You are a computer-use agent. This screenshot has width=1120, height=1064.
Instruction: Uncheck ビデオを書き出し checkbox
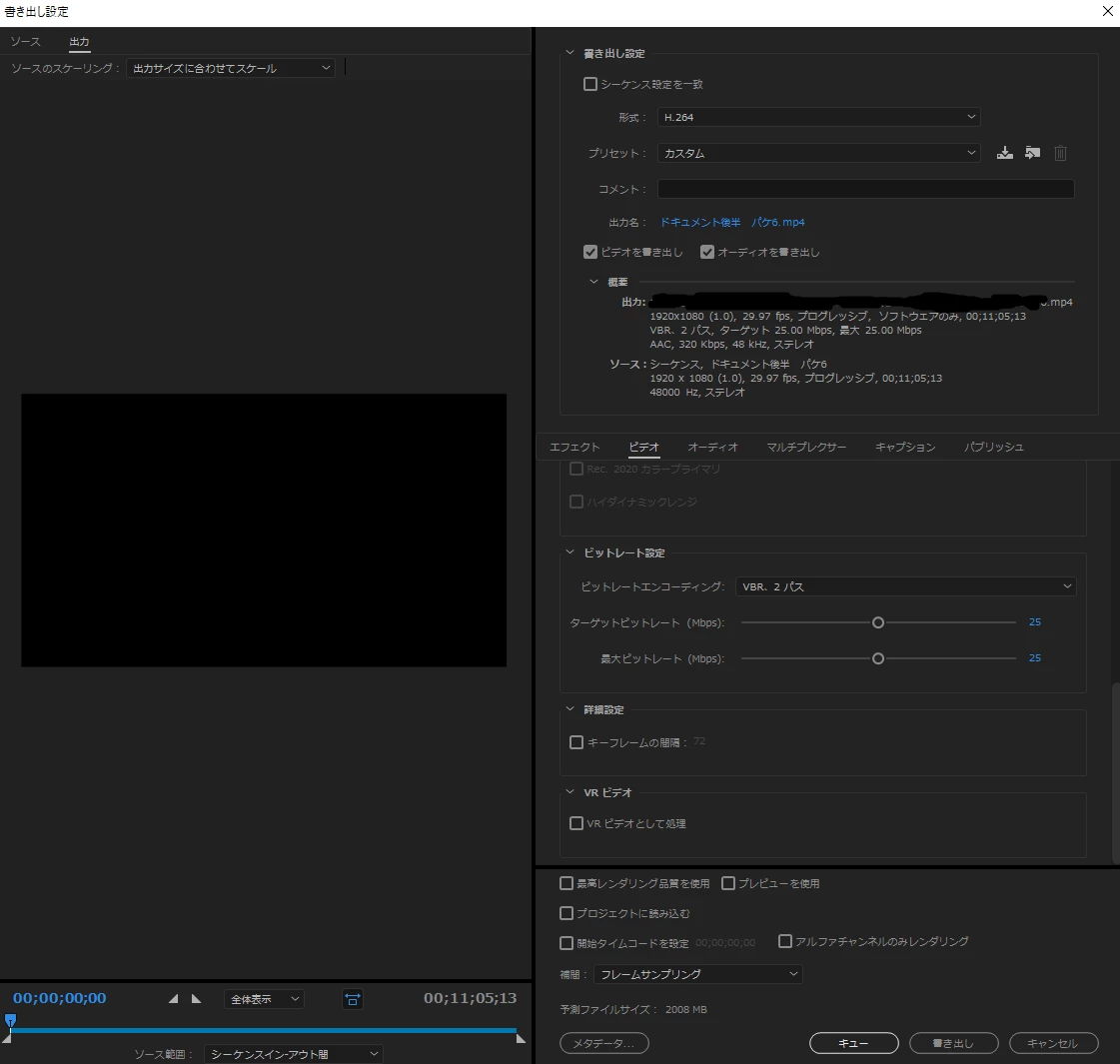(x=590, y=252)
